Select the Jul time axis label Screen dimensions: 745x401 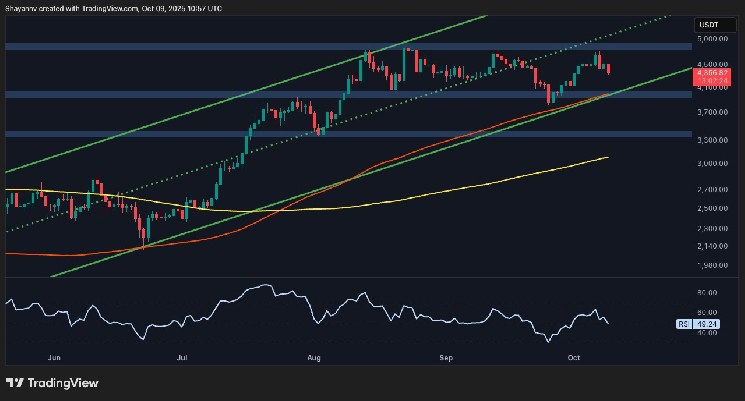(x=183, y=355)
